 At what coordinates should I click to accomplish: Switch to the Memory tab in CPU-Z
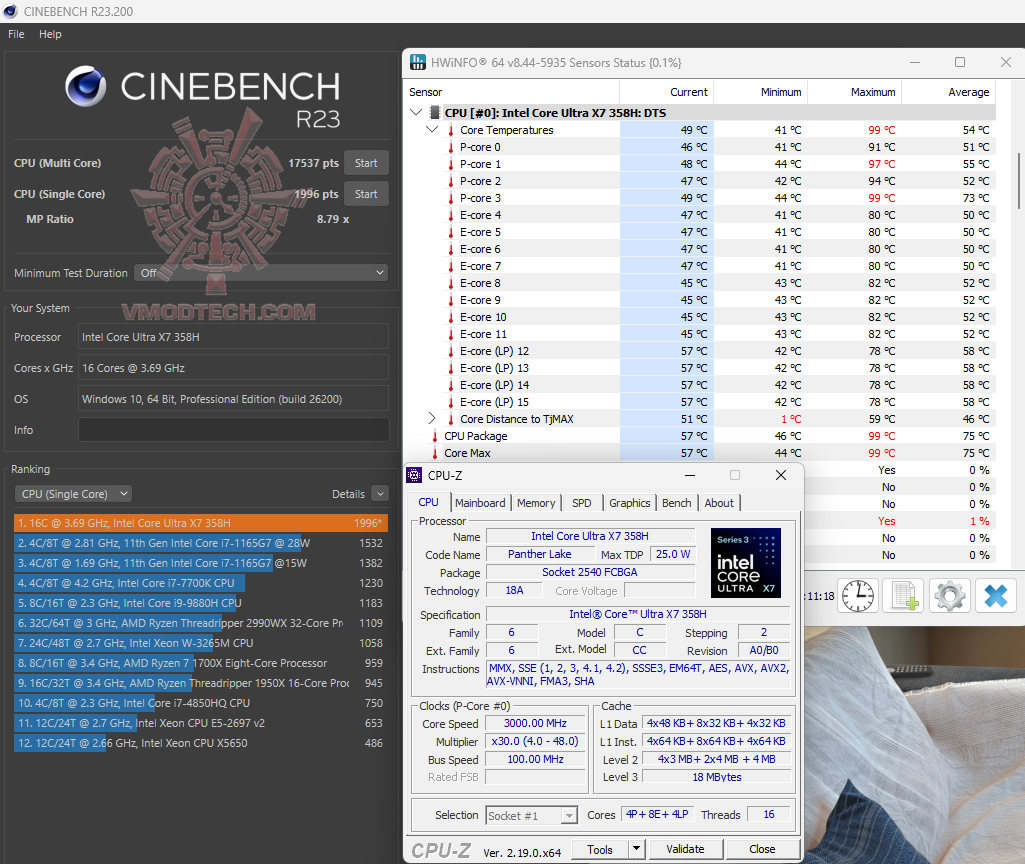pyautogui.click(x=536, y=503)
